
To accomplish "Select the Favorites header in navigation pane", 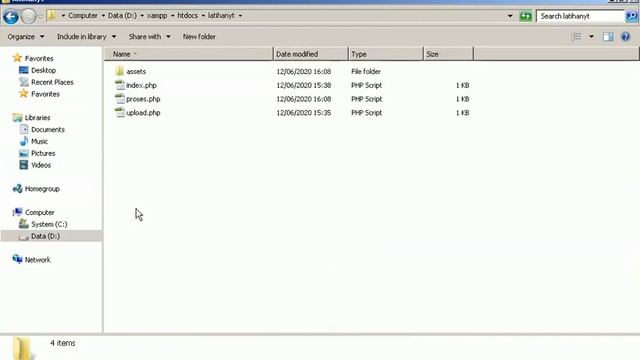I will pyautogui.click(x=39, y=58).
